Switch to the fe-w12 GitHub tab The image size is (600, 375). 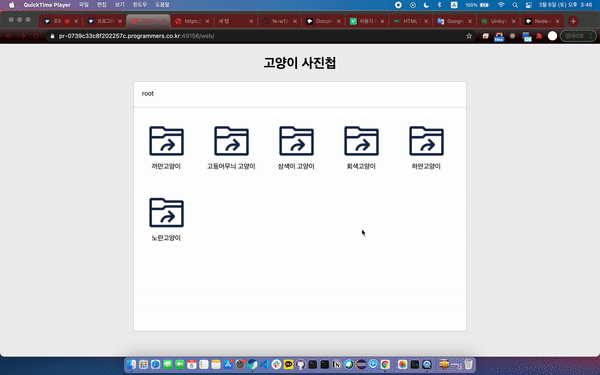[280, 21]
